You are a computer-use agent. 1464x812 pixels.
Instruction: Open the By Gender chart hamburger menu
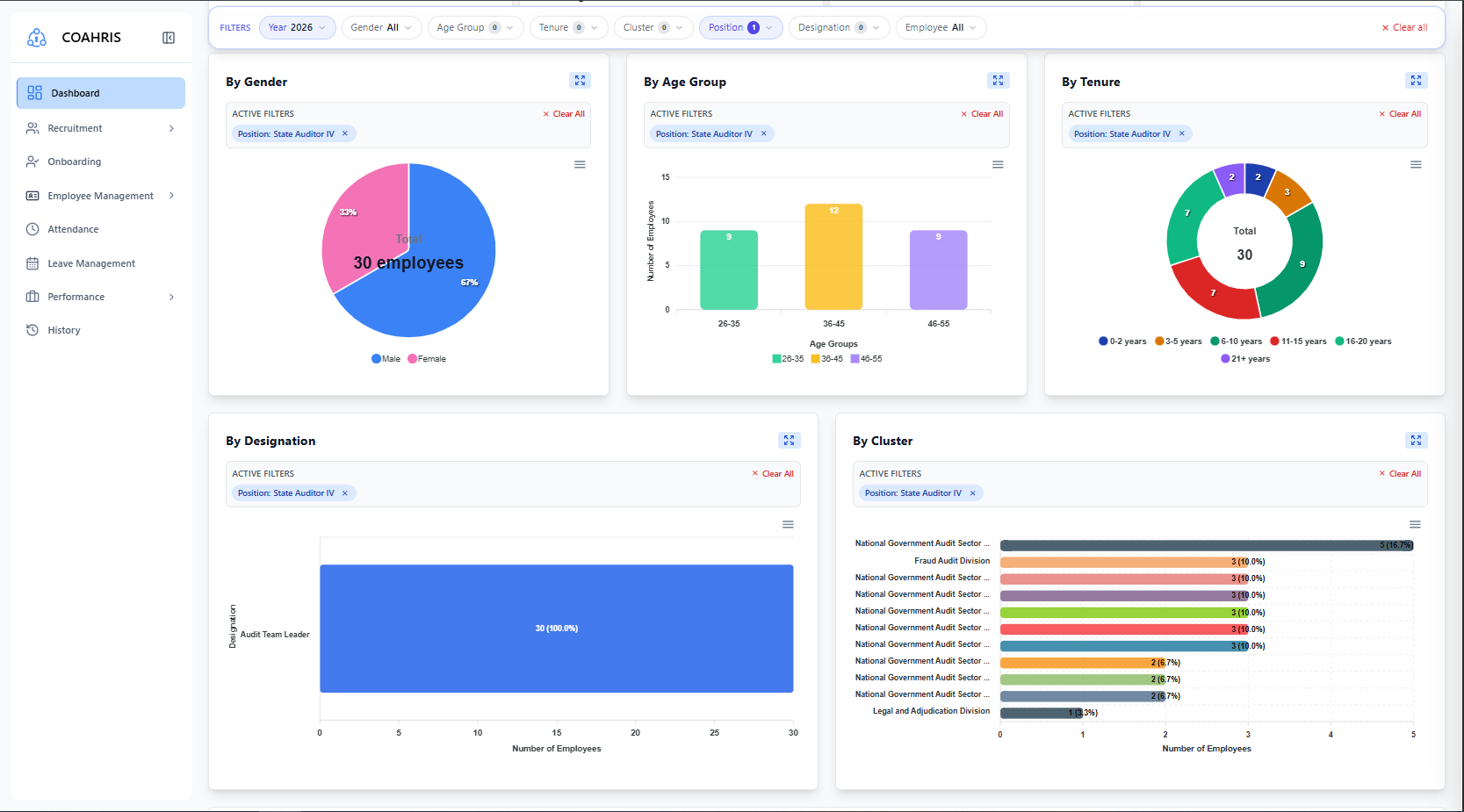click(580, 165)
